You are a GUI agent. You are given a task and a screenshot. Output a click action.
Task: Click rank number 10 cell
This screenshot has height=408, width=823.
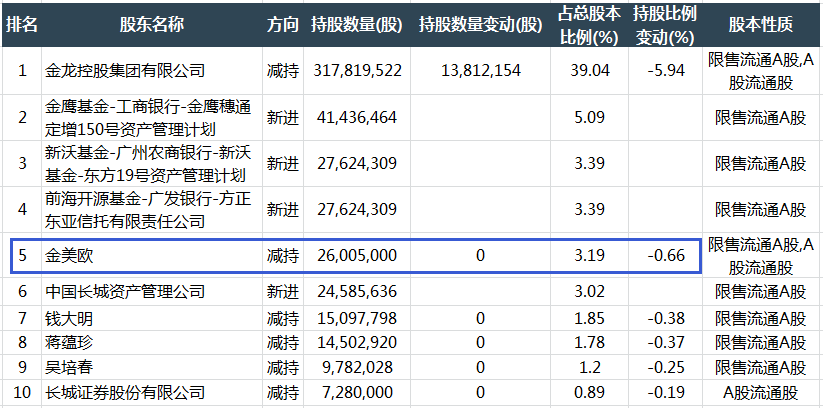[x=22, y=392]
